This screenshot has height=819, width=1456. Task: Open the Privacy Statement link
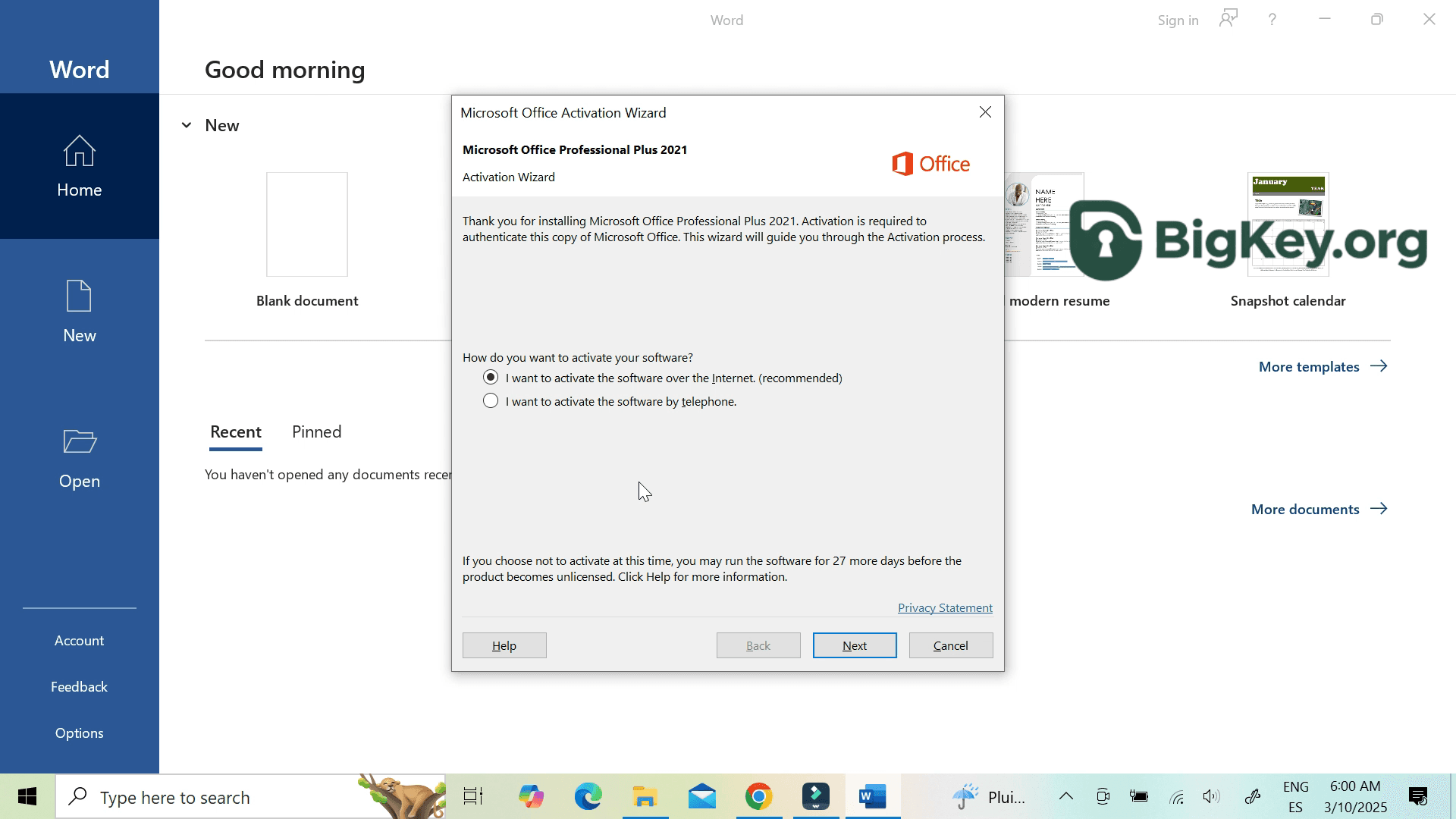[x=945, y=608]
